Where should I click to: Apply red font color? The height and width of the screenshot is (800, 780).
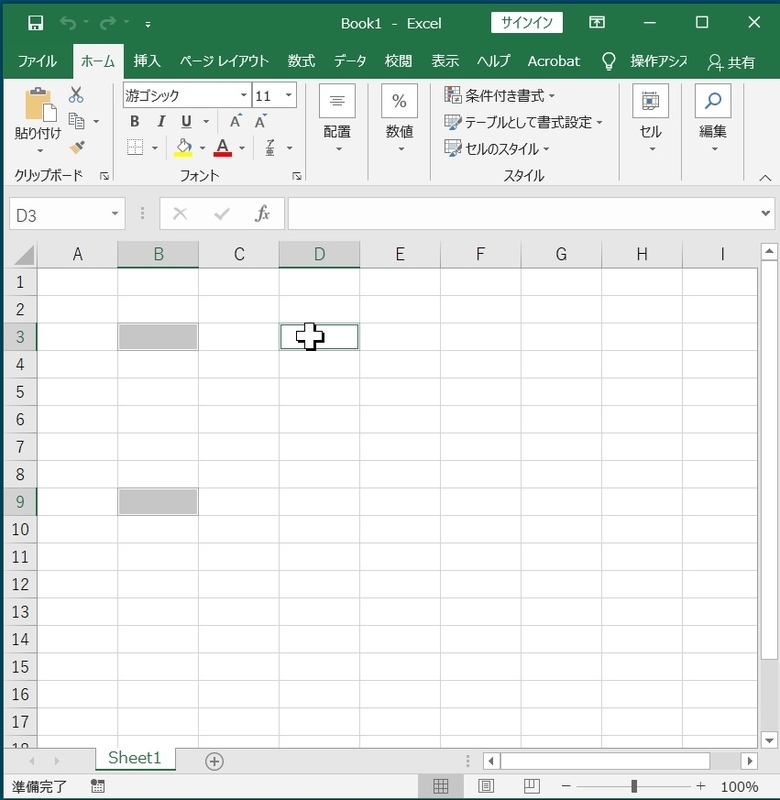(x=222, y=147)
